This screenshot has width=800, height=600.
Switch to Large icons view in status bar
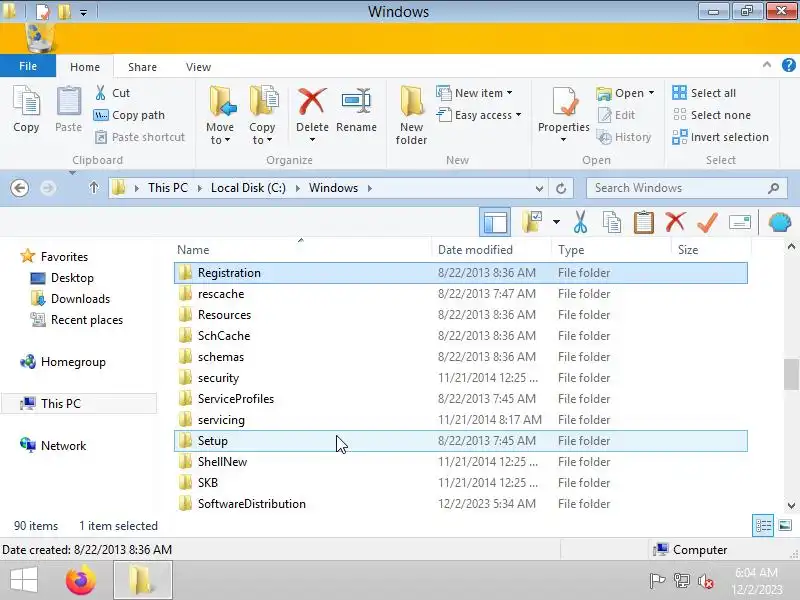coord(785,525)
